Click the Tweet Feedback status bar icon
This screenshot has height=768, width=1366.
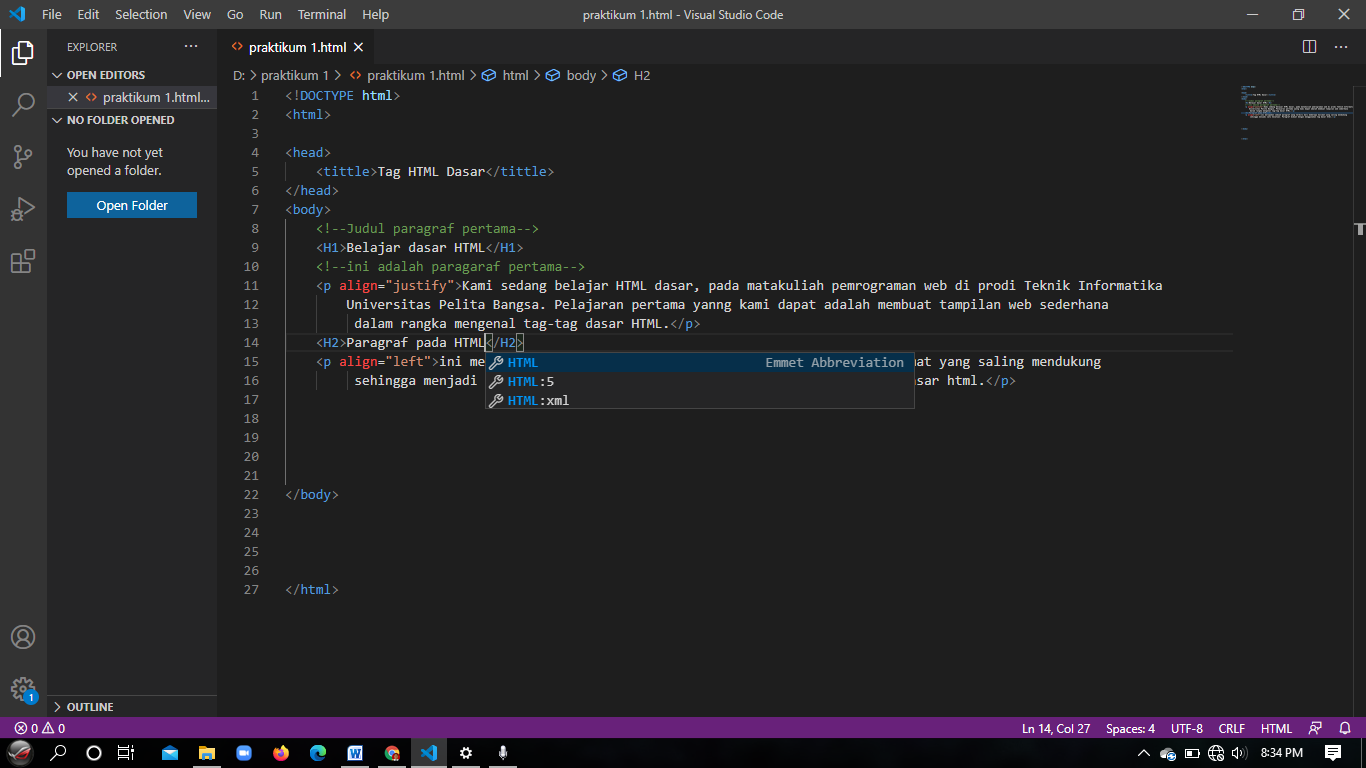tap(1315, 728)
